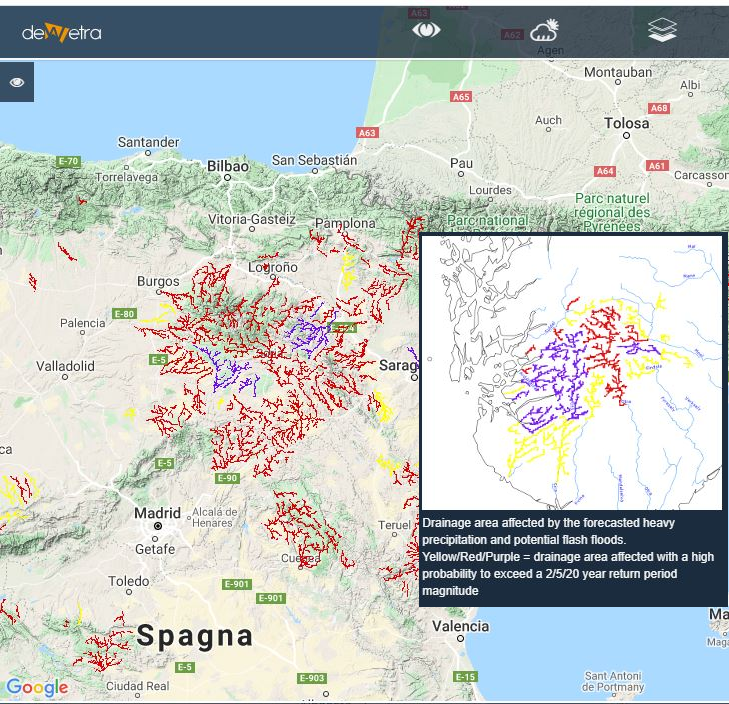Toggle the eye visibility button on left
729x704 pixels.
[17, 82]
